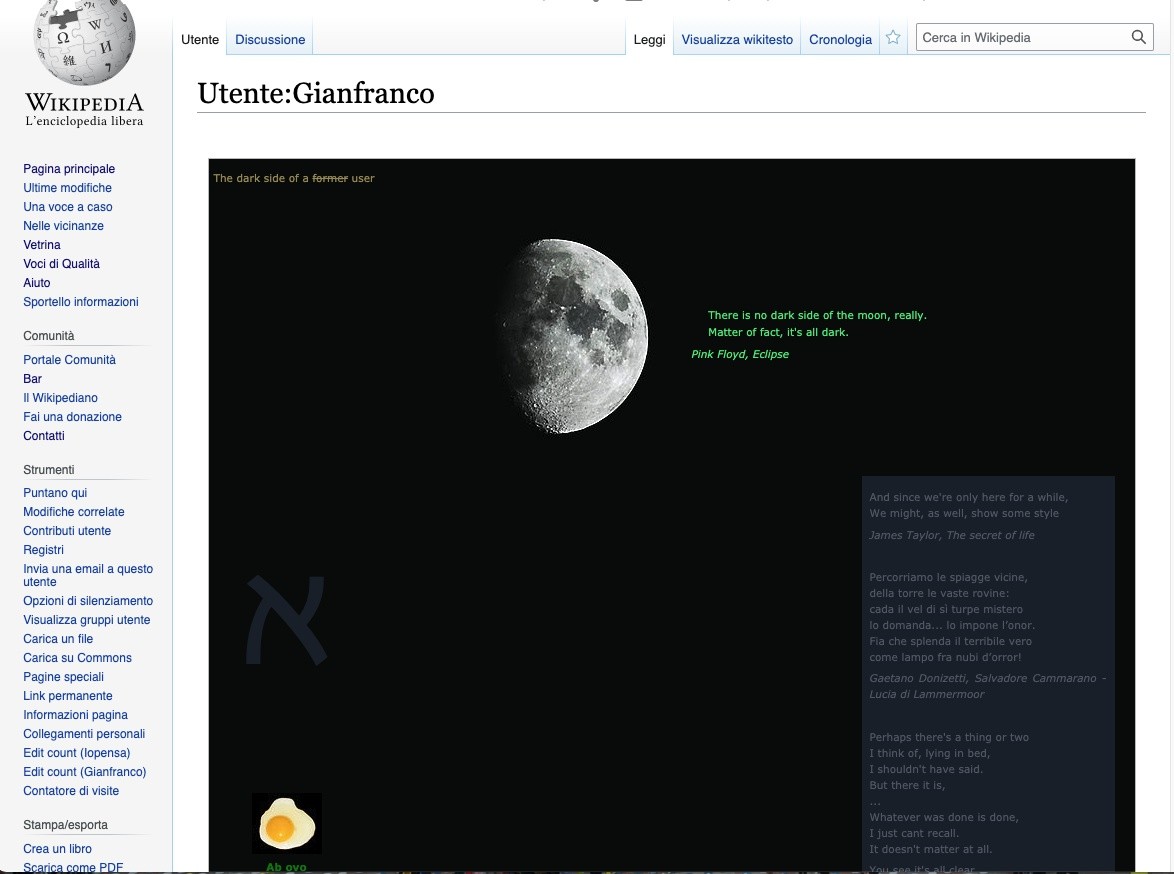Click Scarica come PDF link
Image resolution: width=1174 pixels, height=874 pixels.
[73, 867]
